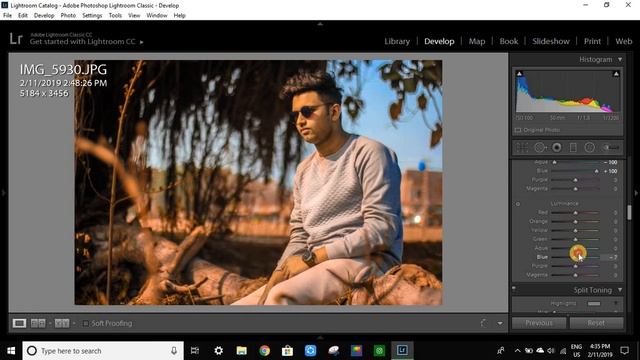This screenshot has height=360, width=640.
Task: Open Google Chrome from the taskbar
Action: coord(264,351)
